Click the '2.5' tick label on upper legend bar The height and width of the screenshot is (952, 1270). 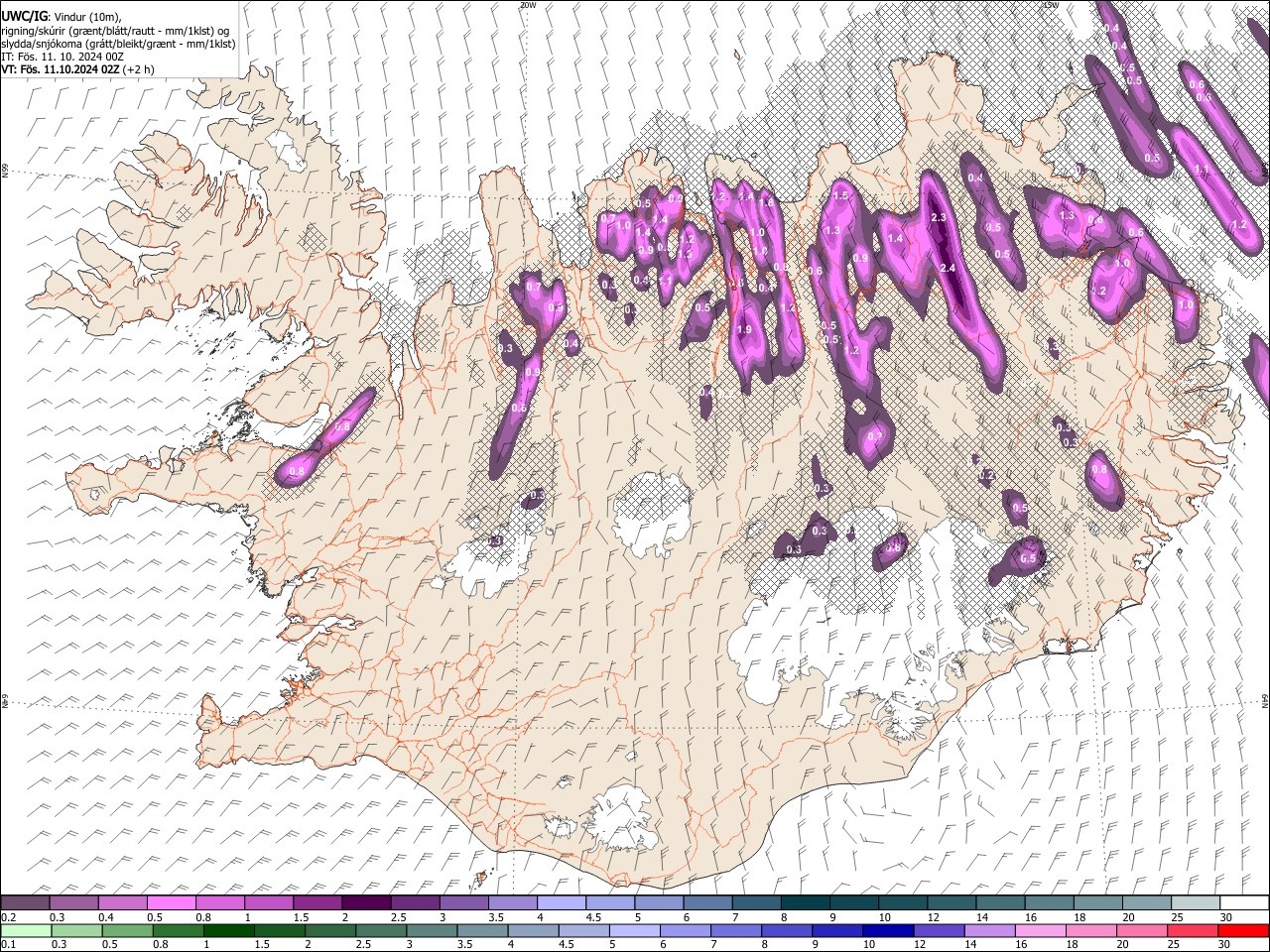[x=398, y=917]
